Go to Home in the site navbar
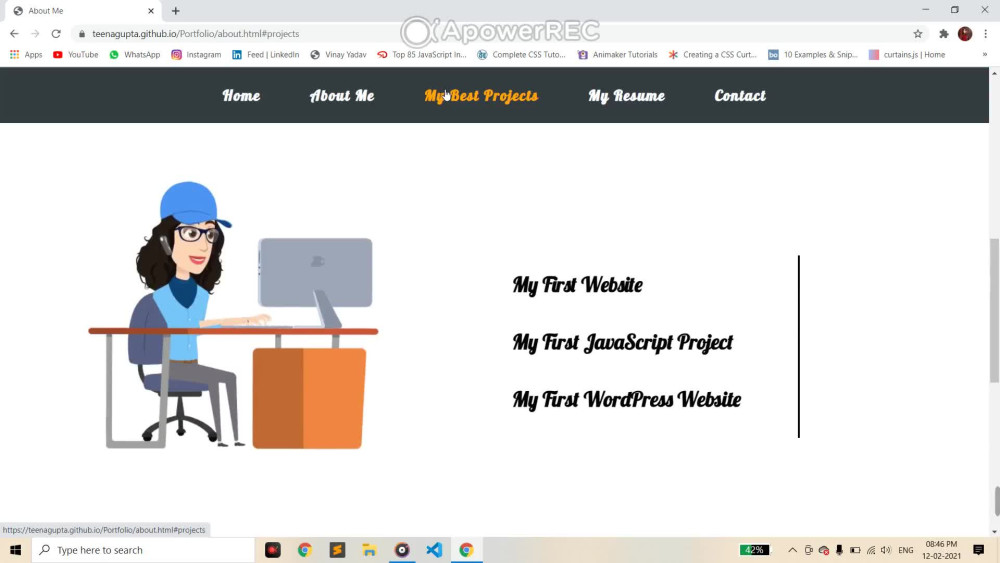This screenshot has width=1000, height=563. [241, 96]
